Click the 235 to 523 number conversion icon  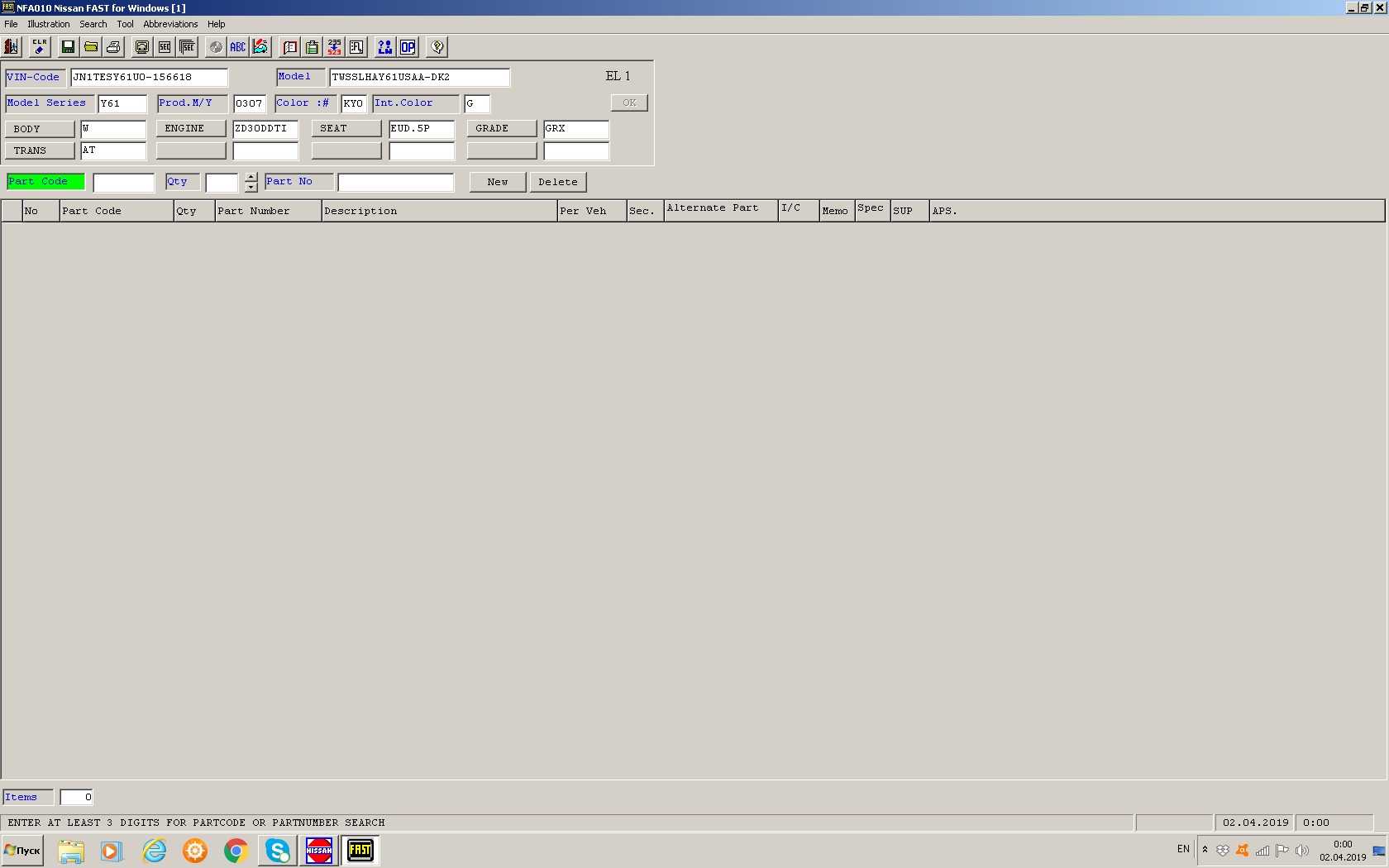(x=334, y=47)
